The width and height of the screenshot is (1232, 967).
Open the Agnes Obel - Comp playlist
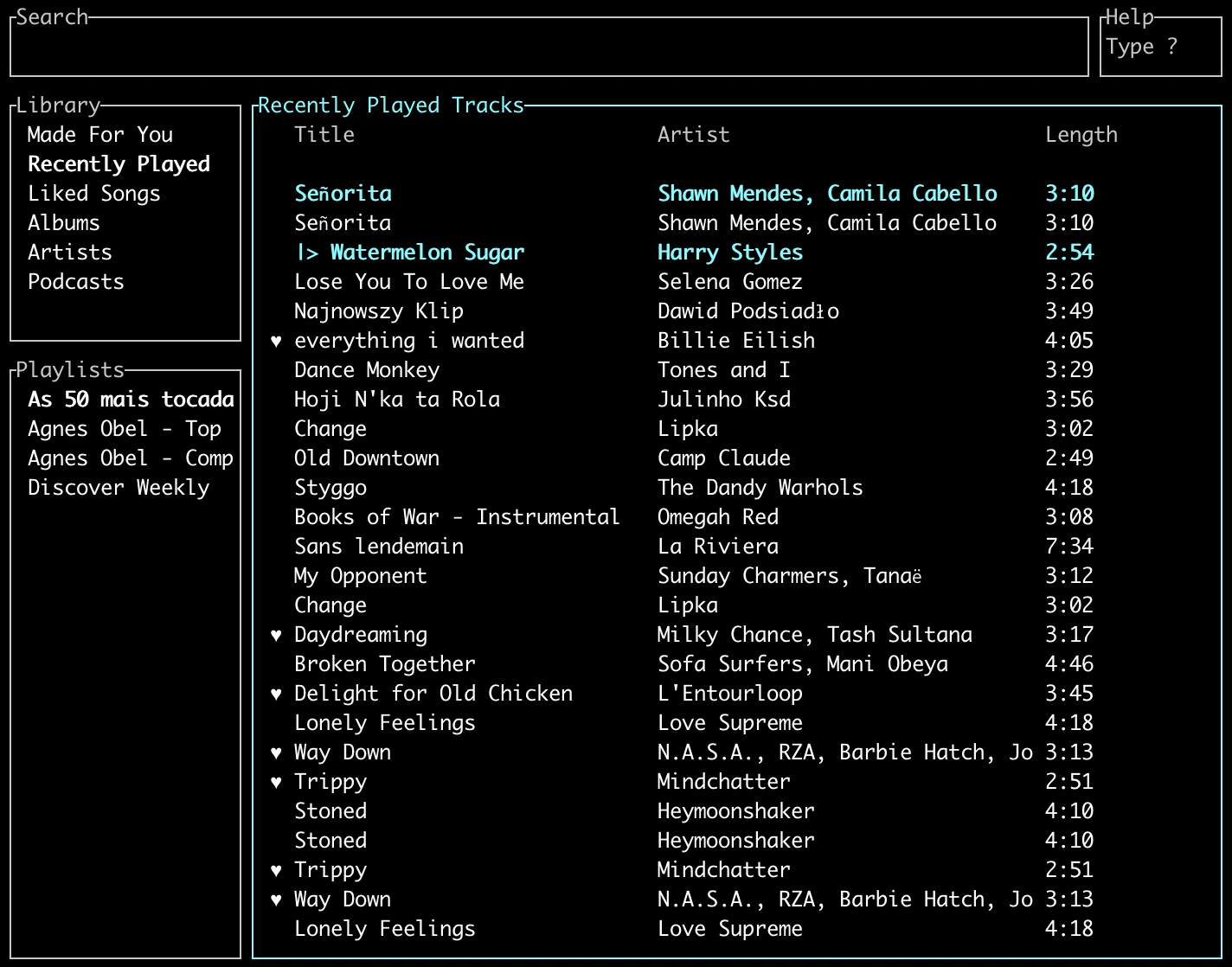(131, 458)
